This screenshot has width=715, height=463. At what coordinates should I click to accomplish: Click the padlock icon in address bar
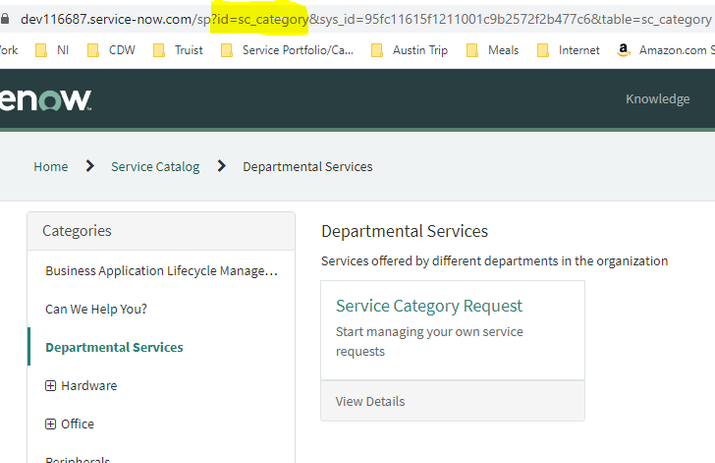pos(4,19)
